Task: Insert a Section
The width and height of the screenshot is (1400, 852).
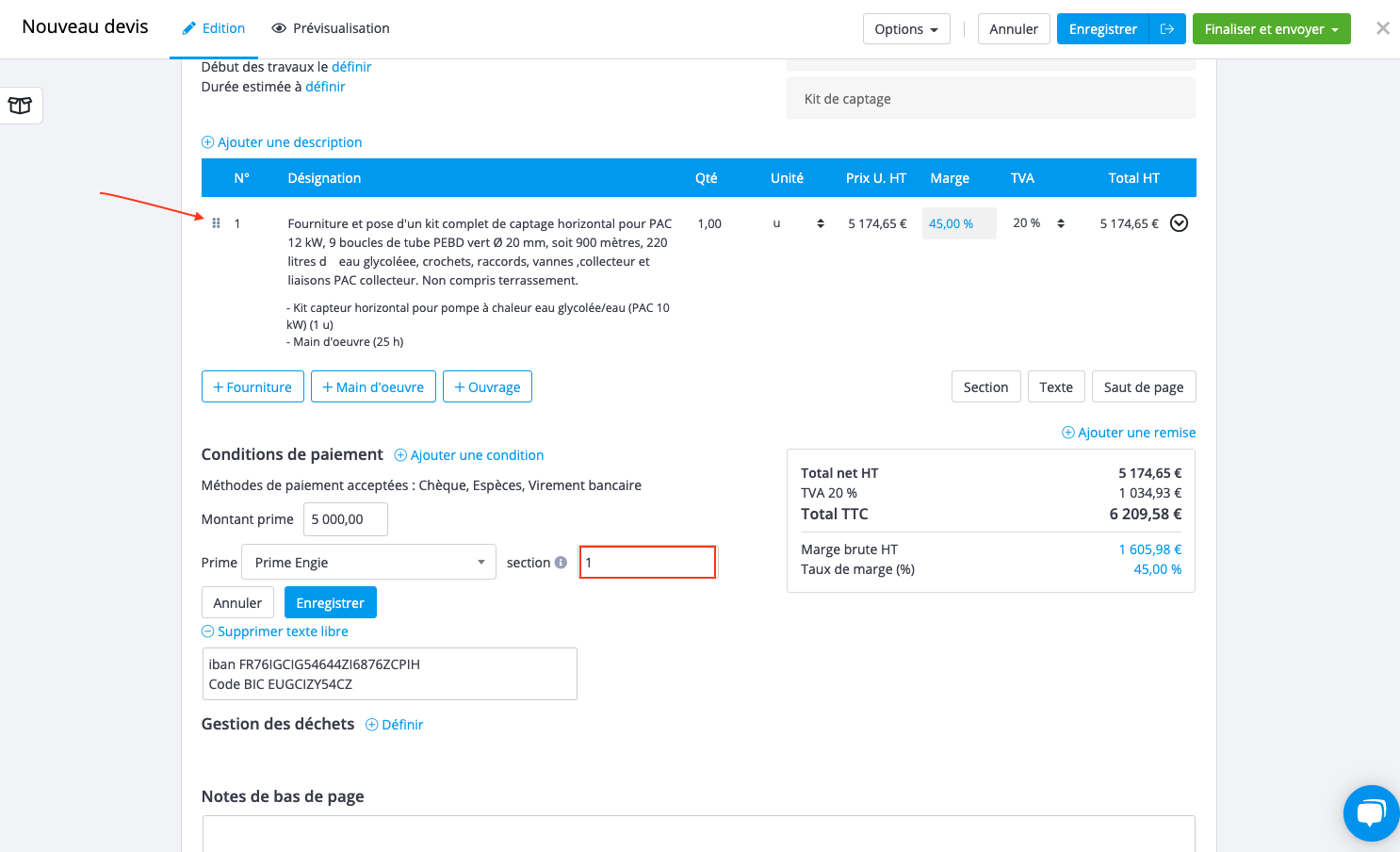Action: tap(985, 386)
